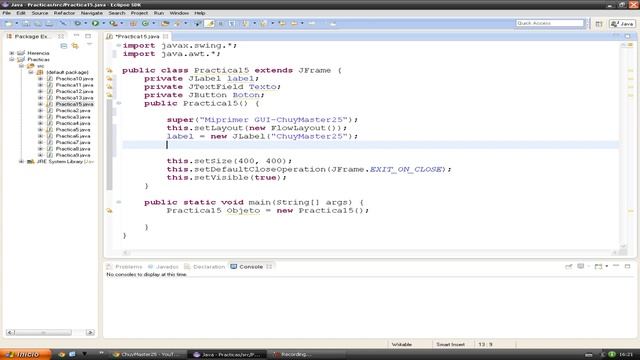Select Practica15.java in Package Explorer
Viewport: 640px width, 360px height.
(x=74, y=104)
